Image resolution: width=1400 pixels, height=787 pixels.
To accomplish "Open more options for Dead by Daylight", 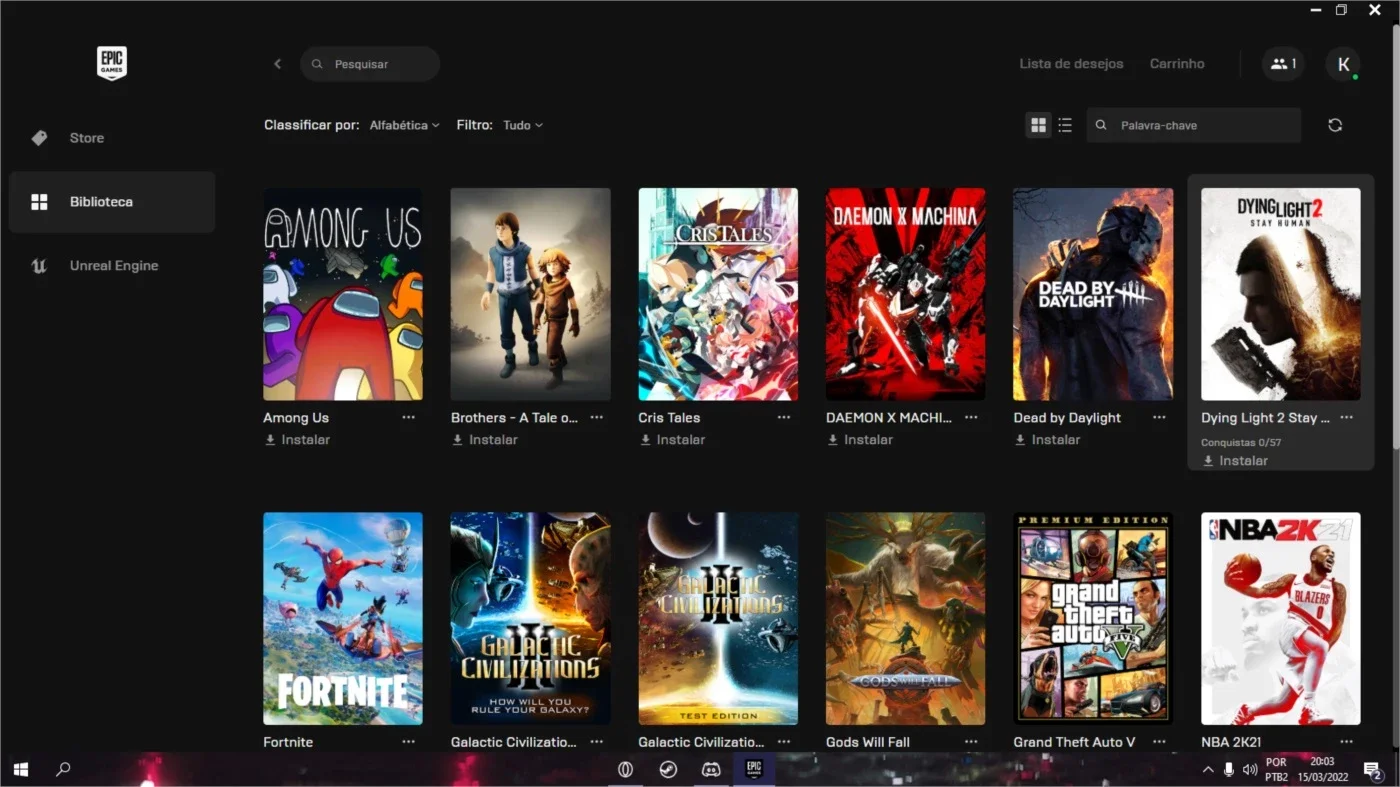I will (x=1159, y=417).
